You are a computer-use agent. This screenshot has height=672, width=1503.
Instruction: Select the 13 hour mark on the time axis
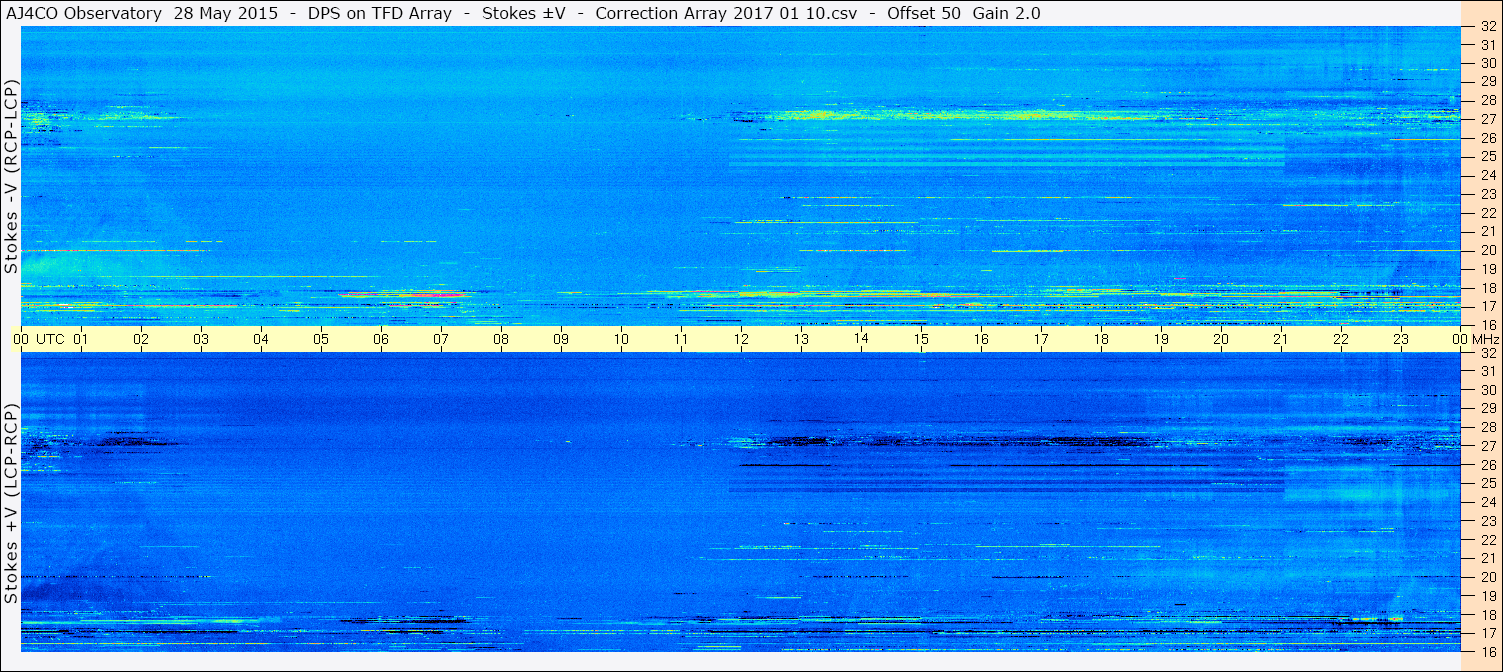[x=801, y=339]
